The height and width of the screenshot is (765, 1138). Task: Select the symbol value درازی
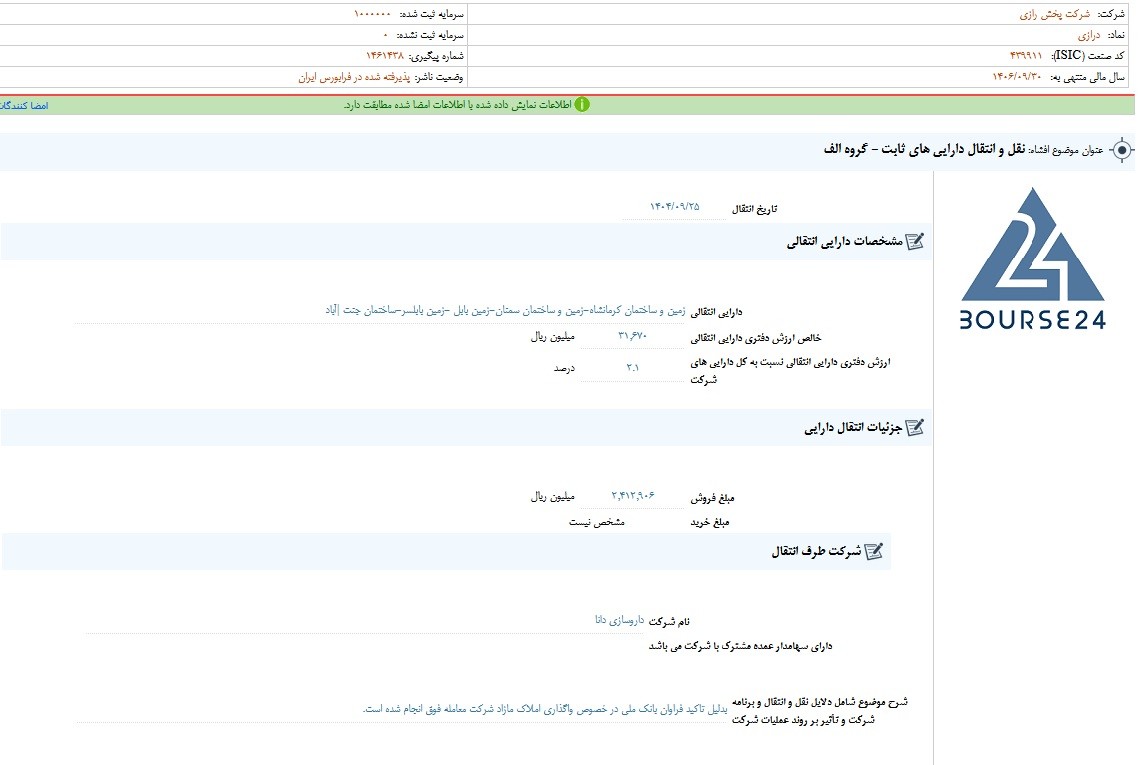tap(1089, 35)
